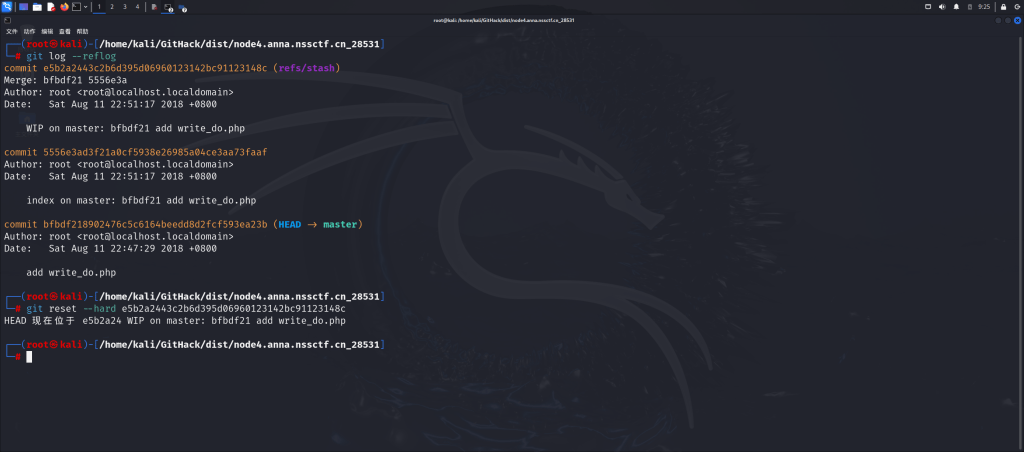Select the document window taskbar button
1024x452 pixels.
click(154, 7)
